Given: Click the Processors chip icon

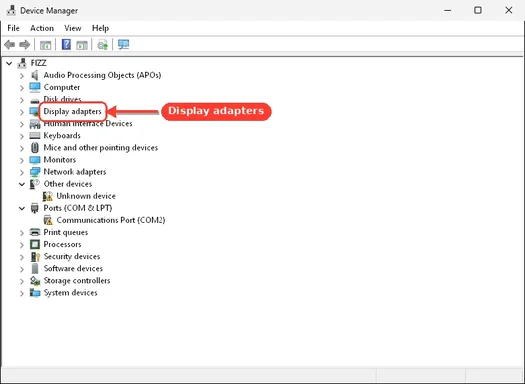Looking at the screenshot, I should [35, 244].
